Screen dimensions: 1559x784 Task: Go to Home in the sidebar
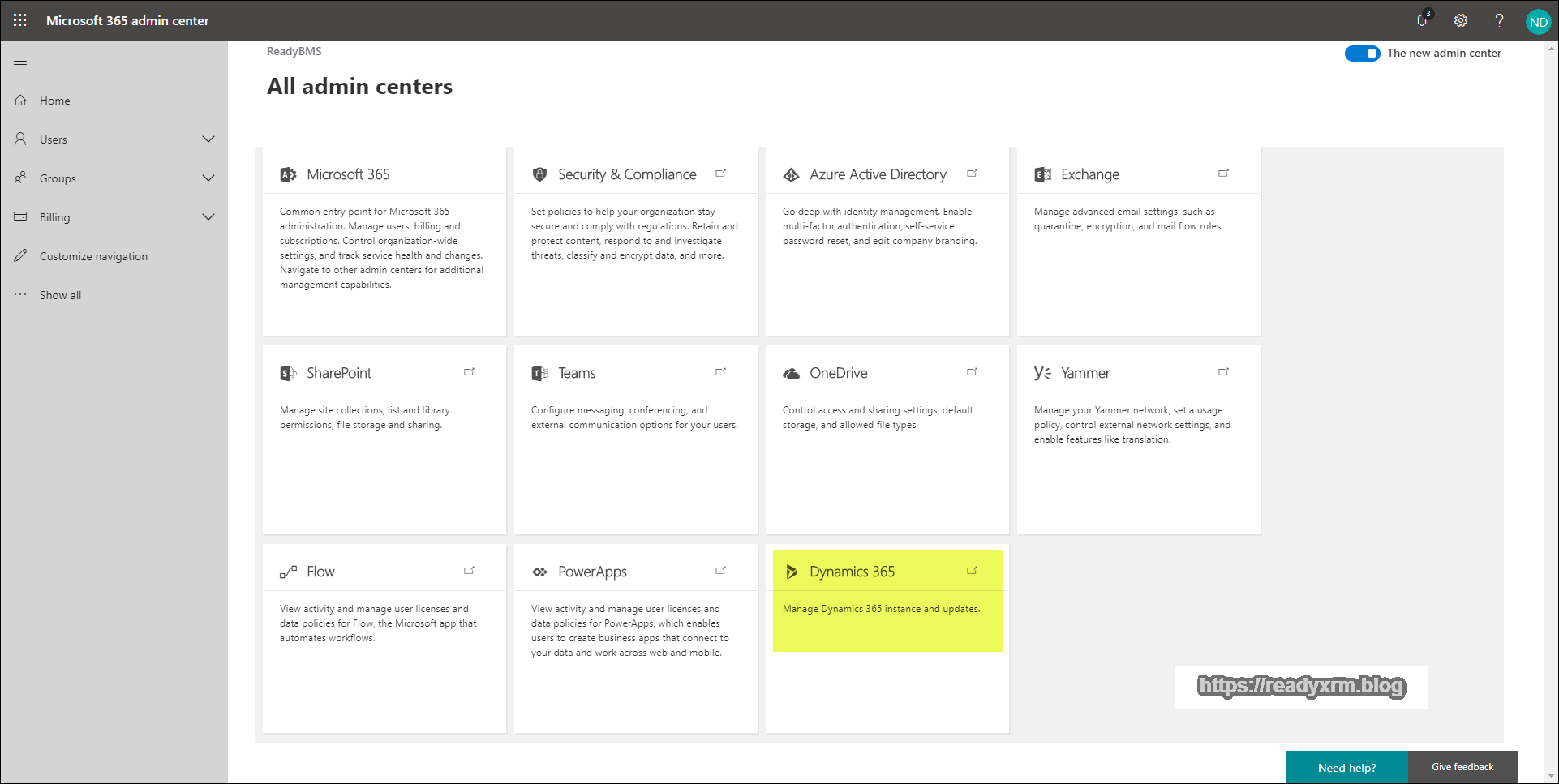coord(54,101)
